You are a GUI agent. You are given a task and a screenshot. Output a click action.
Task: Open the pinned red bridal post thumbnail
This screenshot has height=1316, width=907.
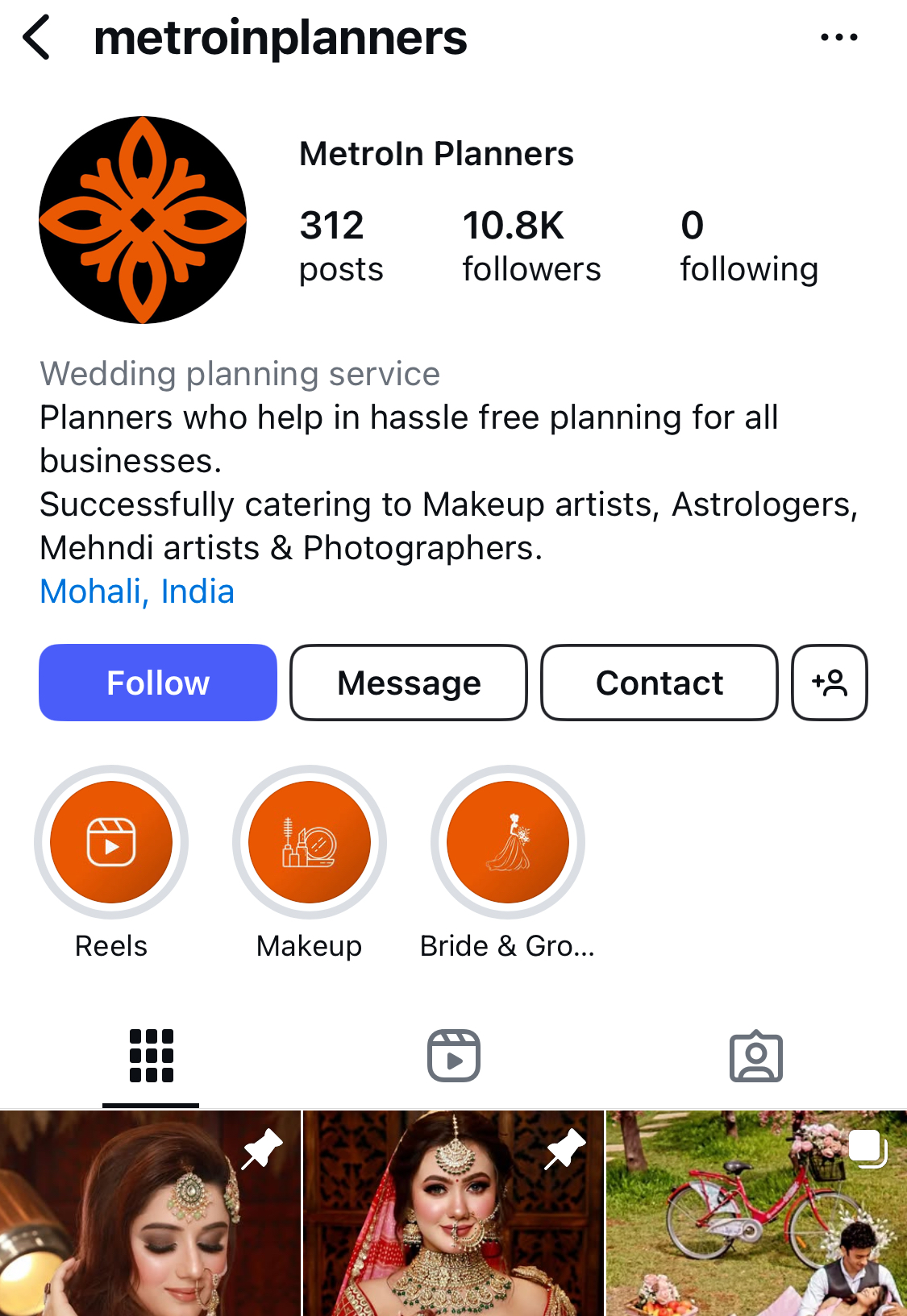pos(453,1213)
